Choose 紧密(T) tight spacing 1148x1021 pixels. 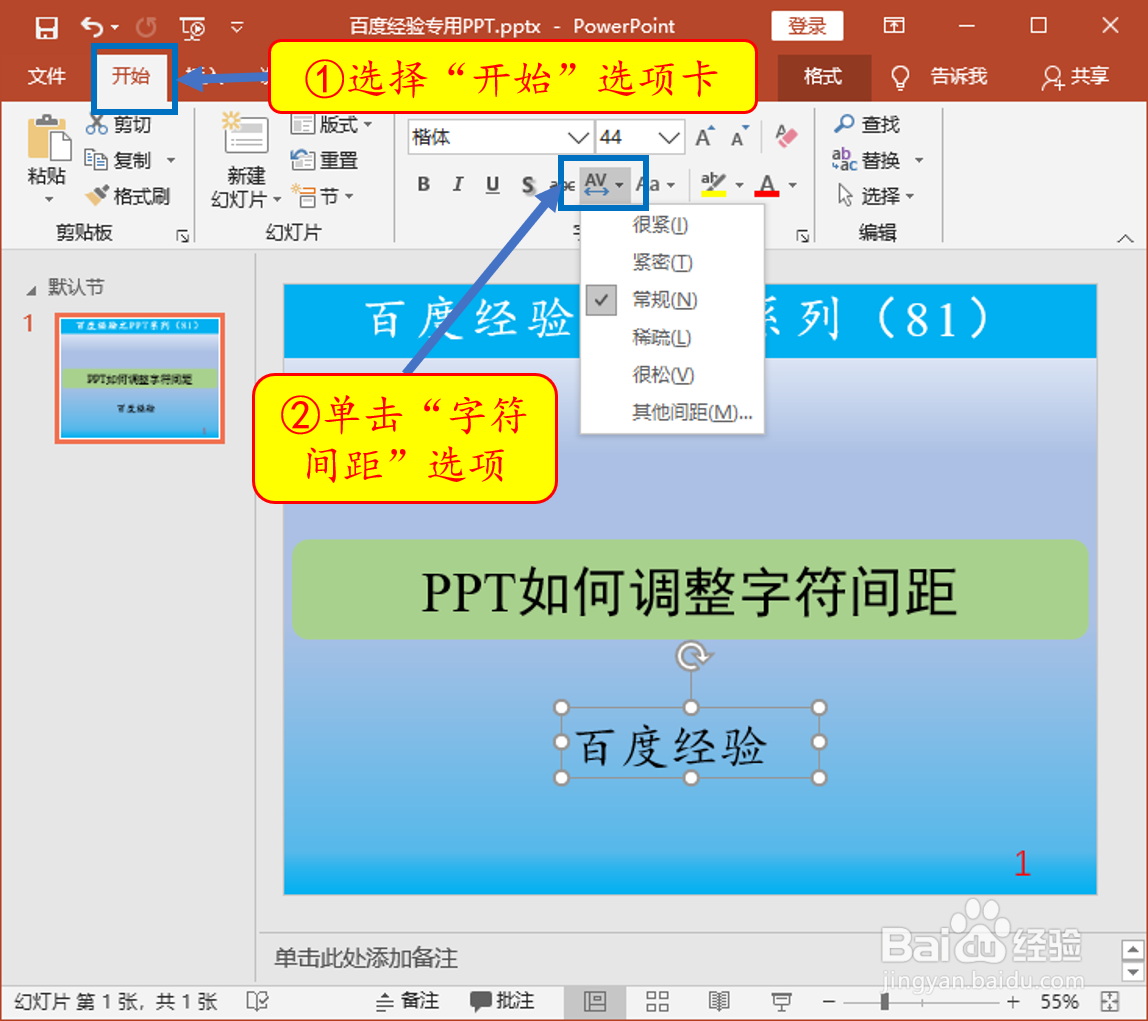[672, 262]
